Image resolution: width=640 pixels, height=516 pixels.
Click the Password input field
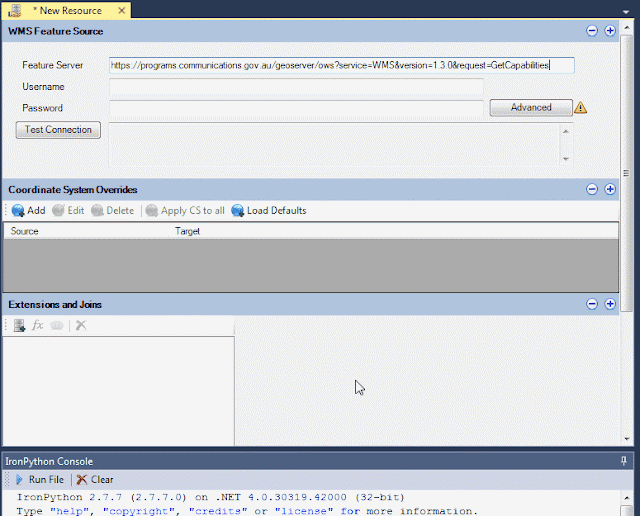(296, 108)
